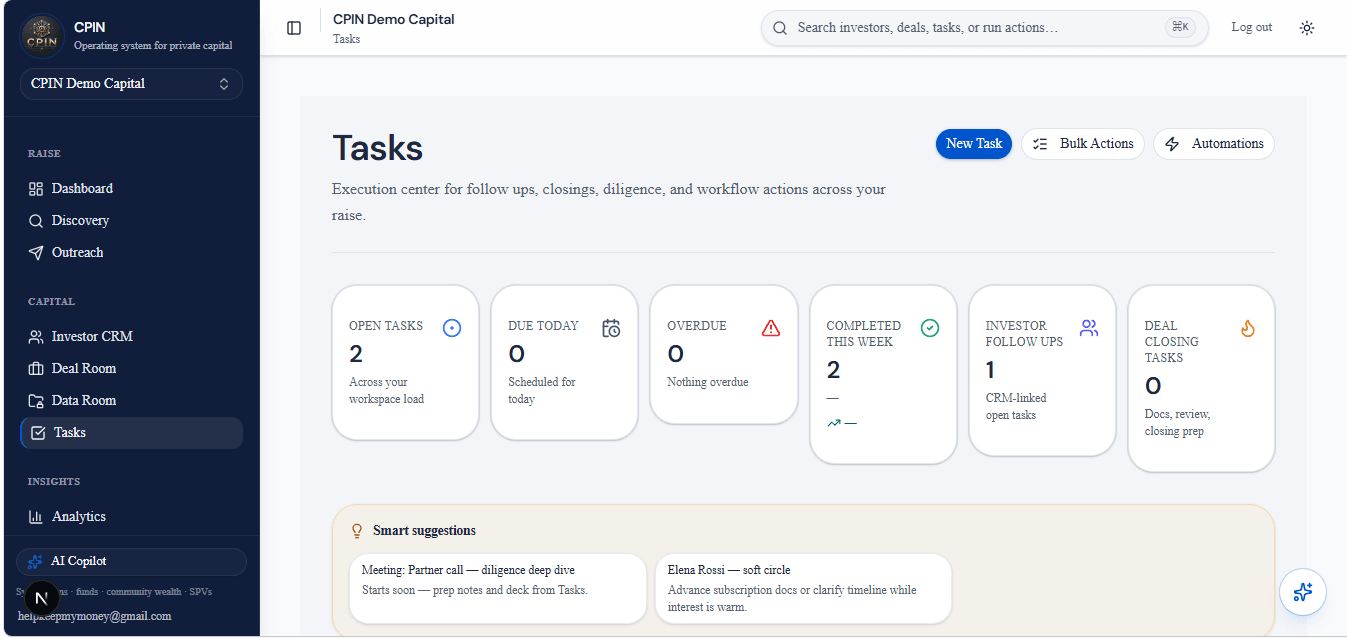Click the Tasks page heading
1347x639 pixels.
(378, 148)
